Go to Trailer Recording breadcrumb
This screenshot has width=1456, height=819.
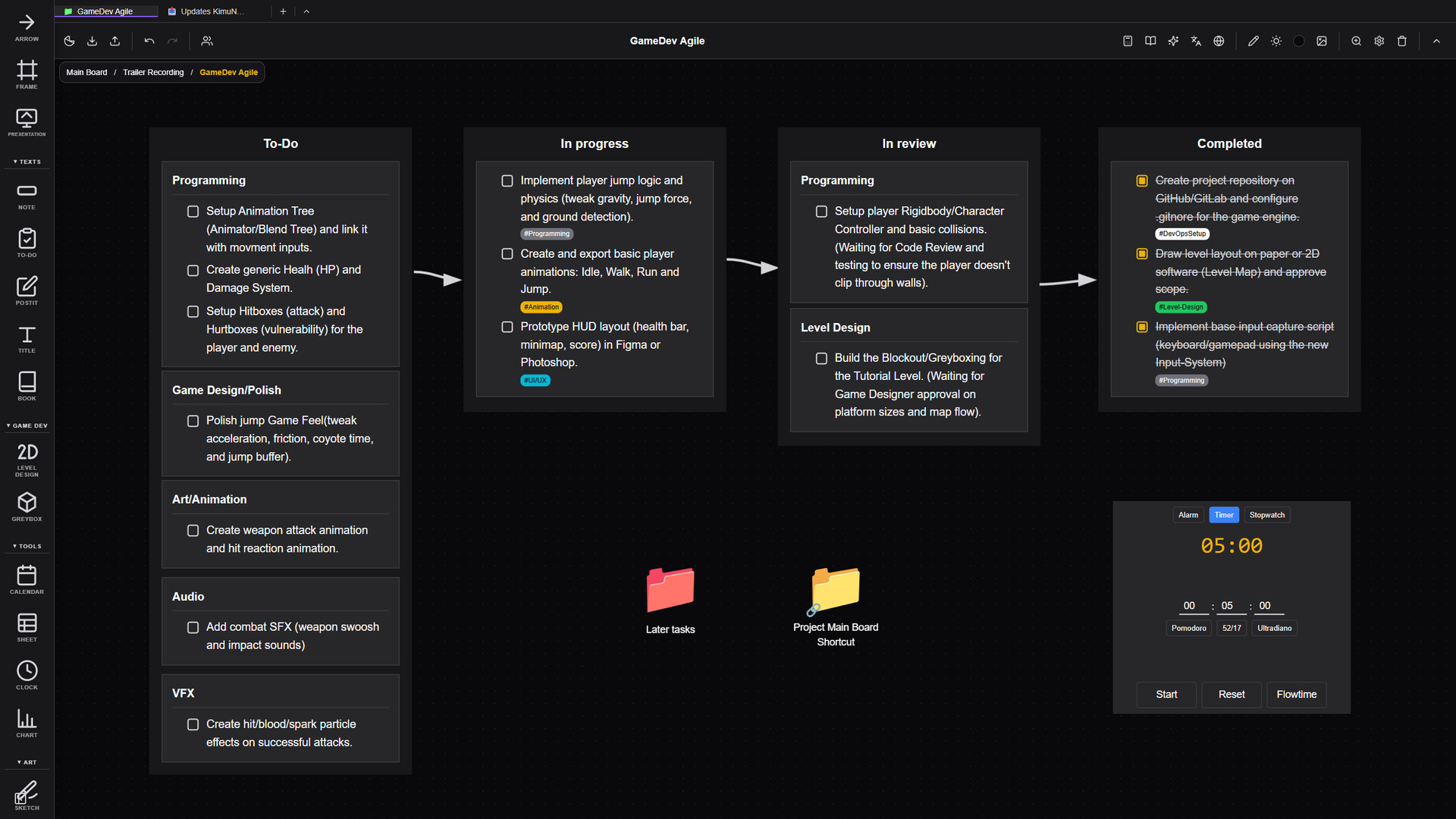(153, 72)
